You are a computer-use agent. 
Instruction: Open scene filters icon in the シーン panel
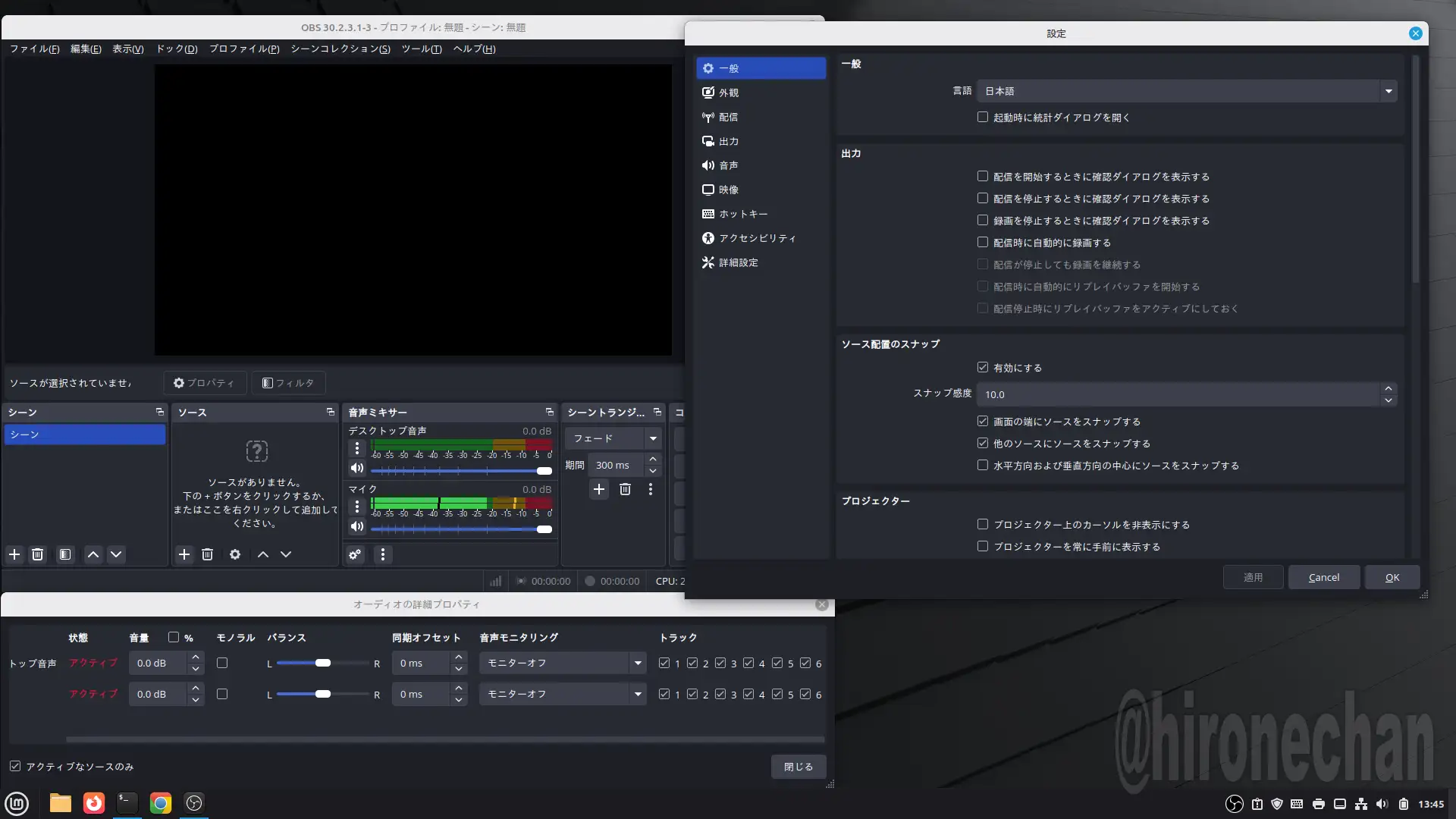[x=65, y=554]
